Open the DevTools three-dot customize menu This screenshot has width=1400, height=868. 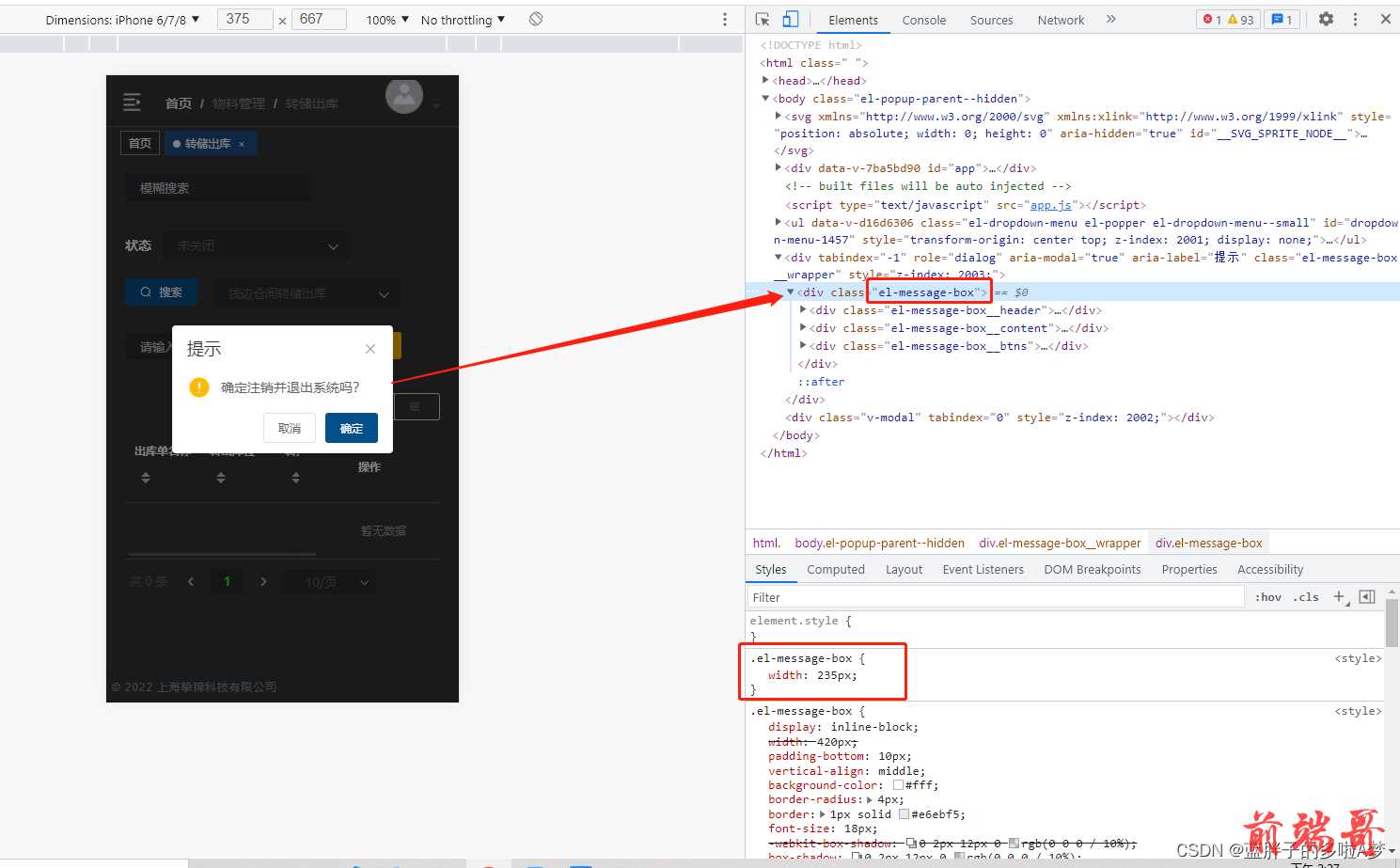(1355, 19)
